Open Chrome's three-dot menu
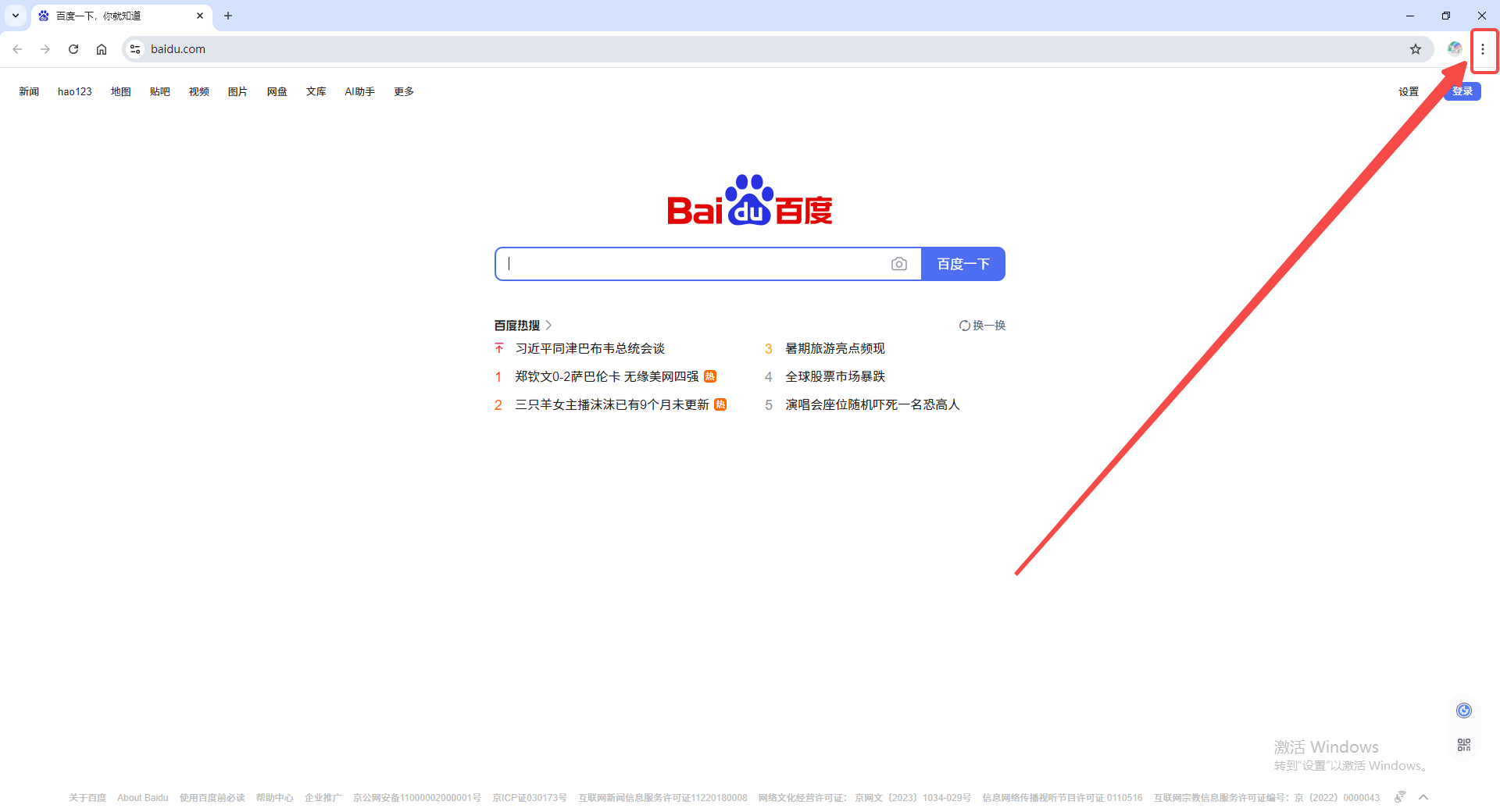Image resolution: width=1500 pixels, height=812 pixels. pos(1483,49)
